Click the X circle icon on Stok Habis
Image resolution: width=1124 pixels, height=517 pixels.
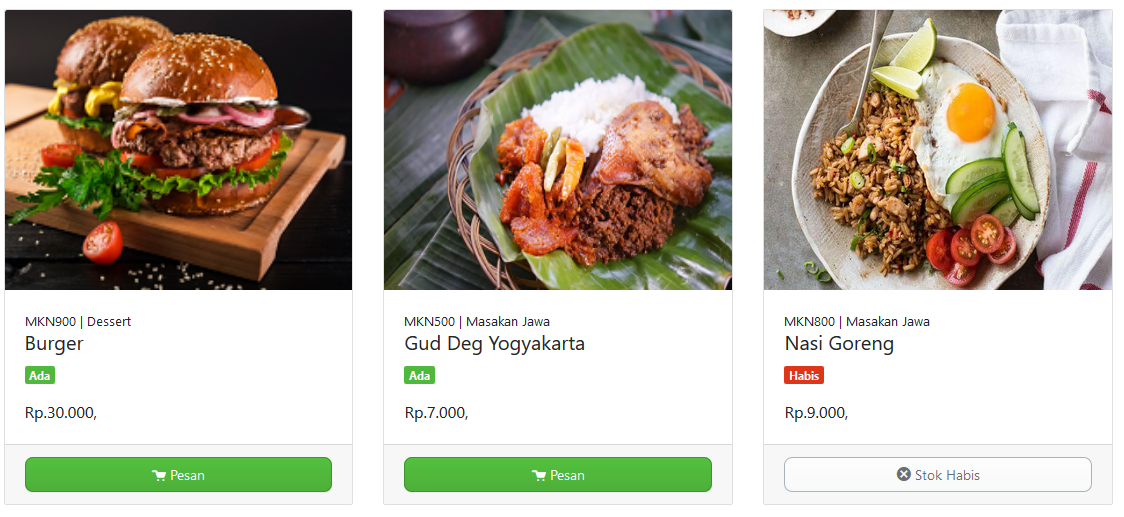903,475
